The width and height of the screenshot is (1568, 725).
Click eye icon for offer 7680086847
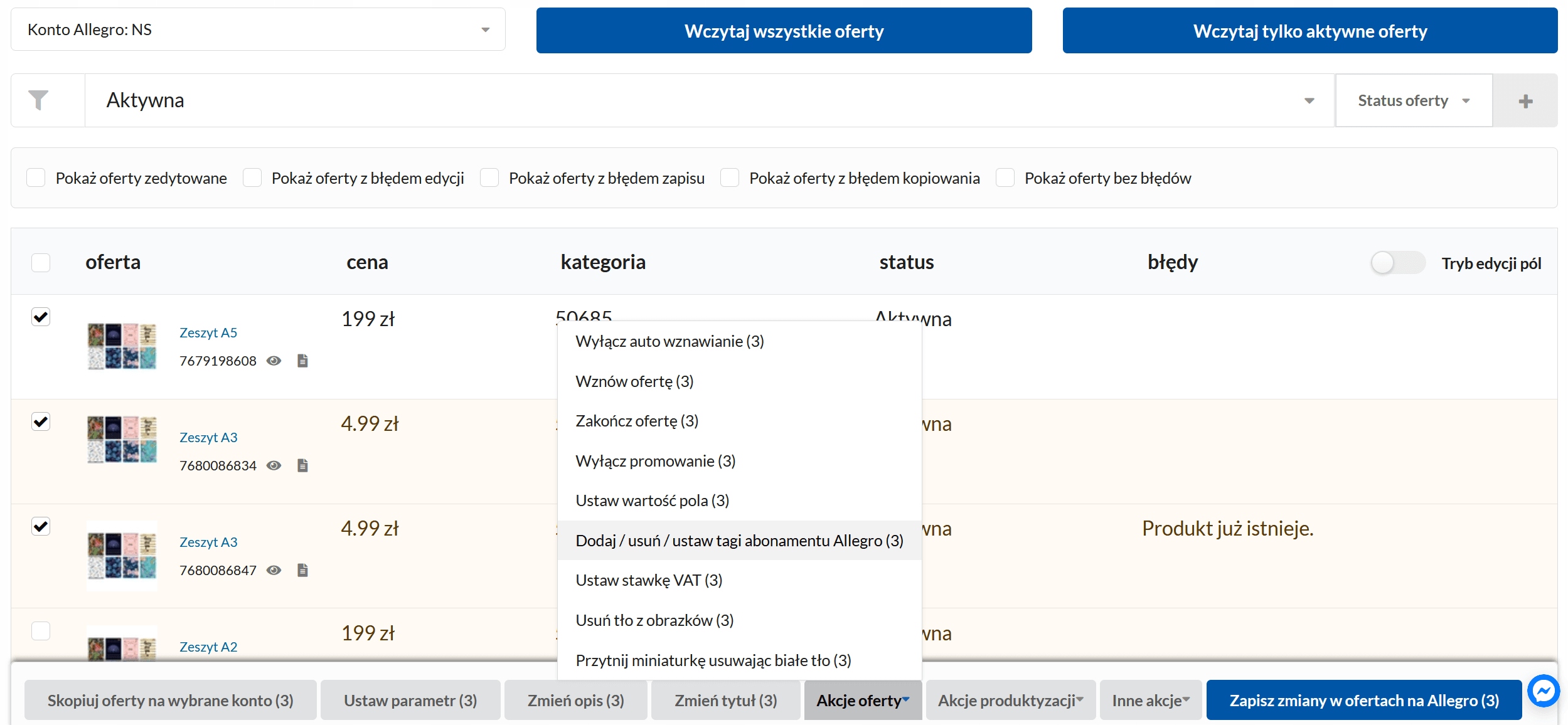tap(274, 570)
